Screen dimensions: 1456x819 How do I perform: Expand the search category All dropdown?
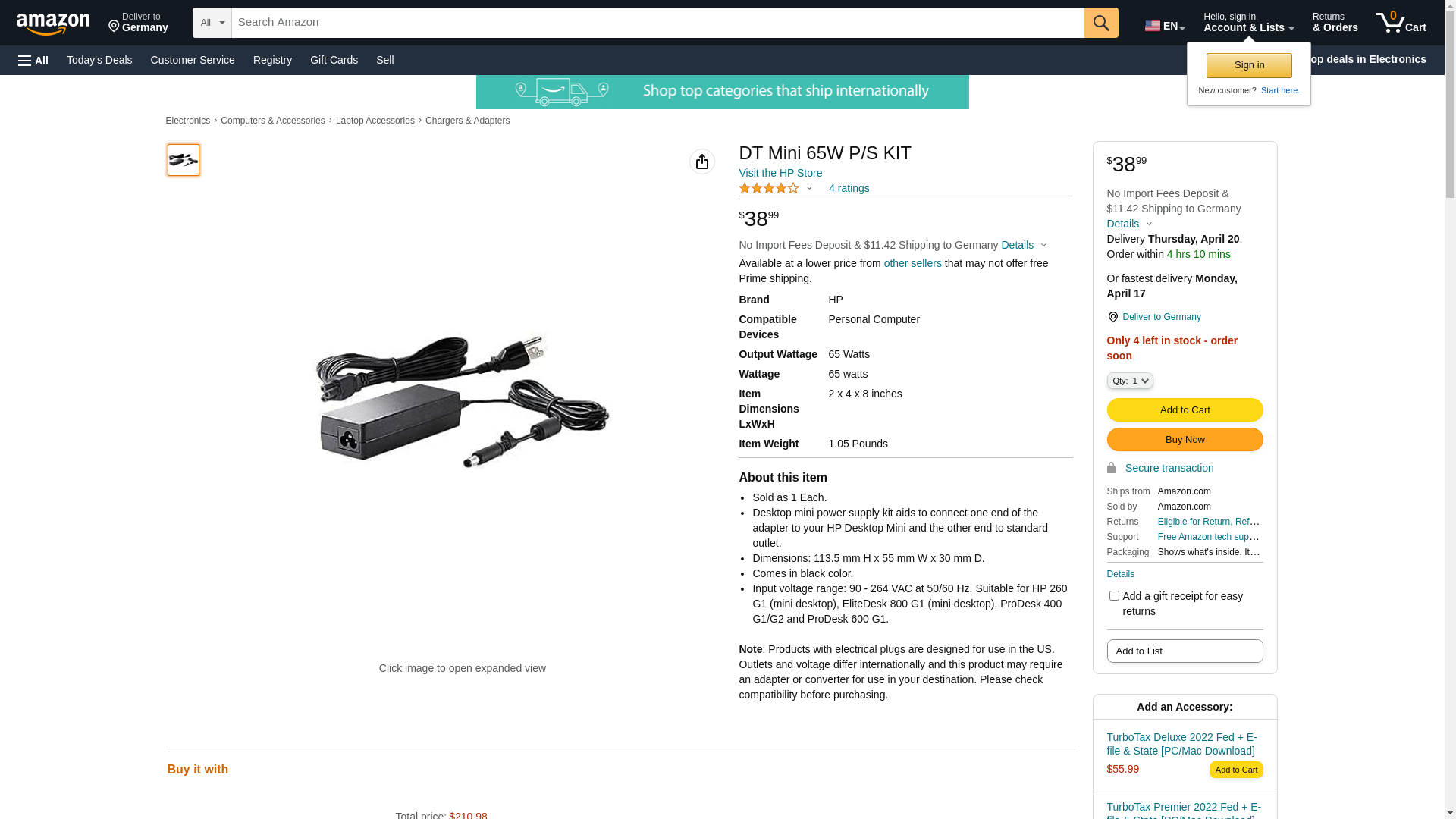[x=212, y=23]
